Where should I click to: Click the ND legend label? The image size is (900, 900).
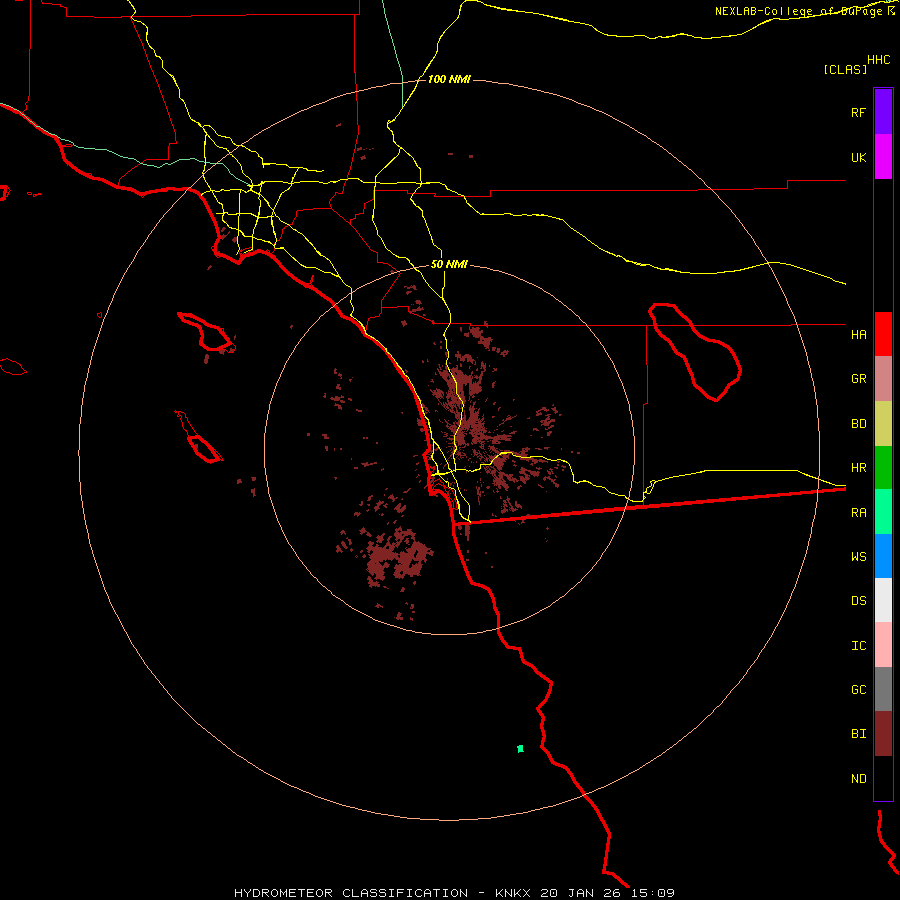(x=858, y=778)
